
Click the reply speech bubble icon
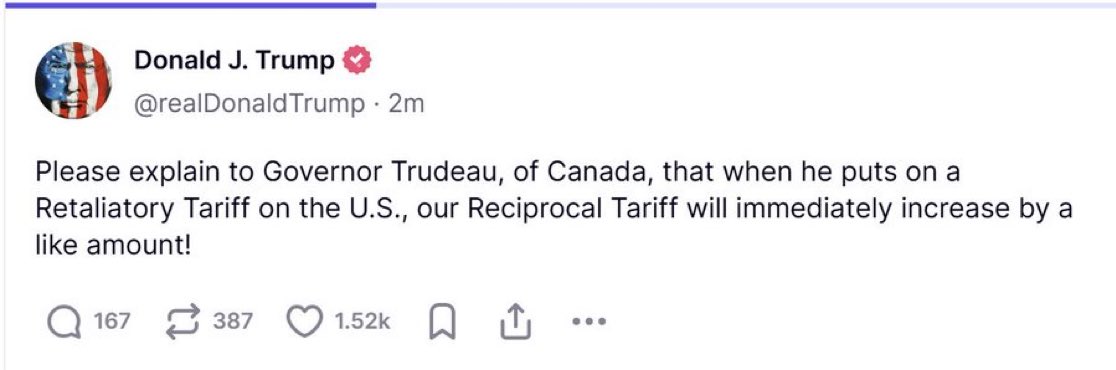(x=65, y=322)
